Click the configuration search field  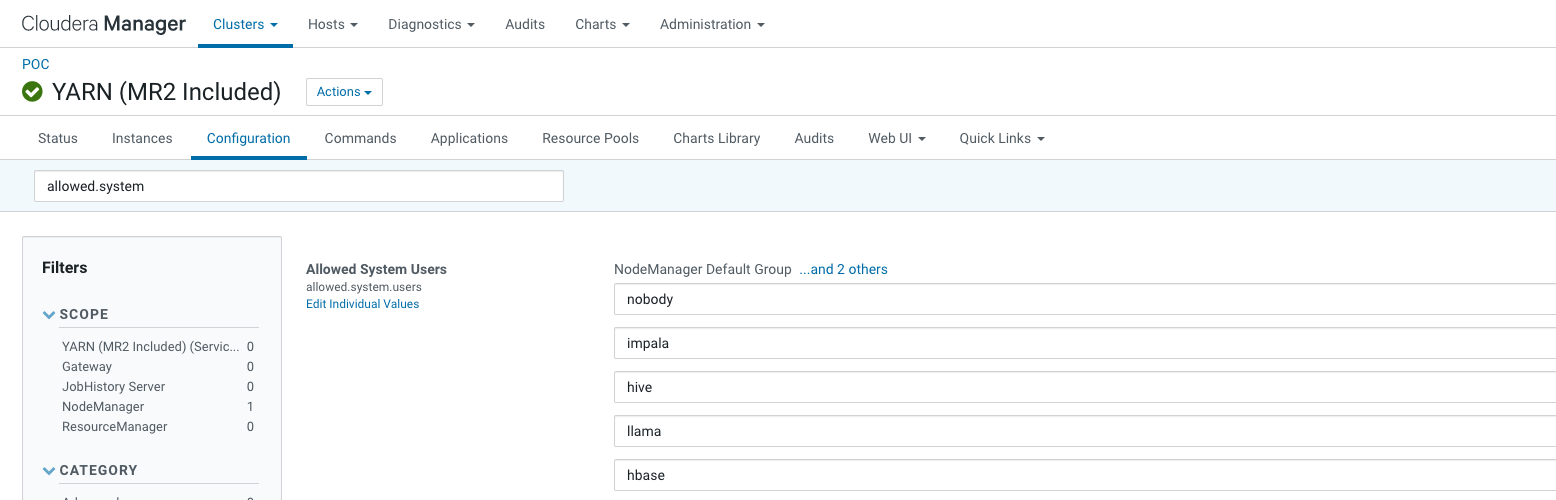pyautogui.click(x=299, y=186)
